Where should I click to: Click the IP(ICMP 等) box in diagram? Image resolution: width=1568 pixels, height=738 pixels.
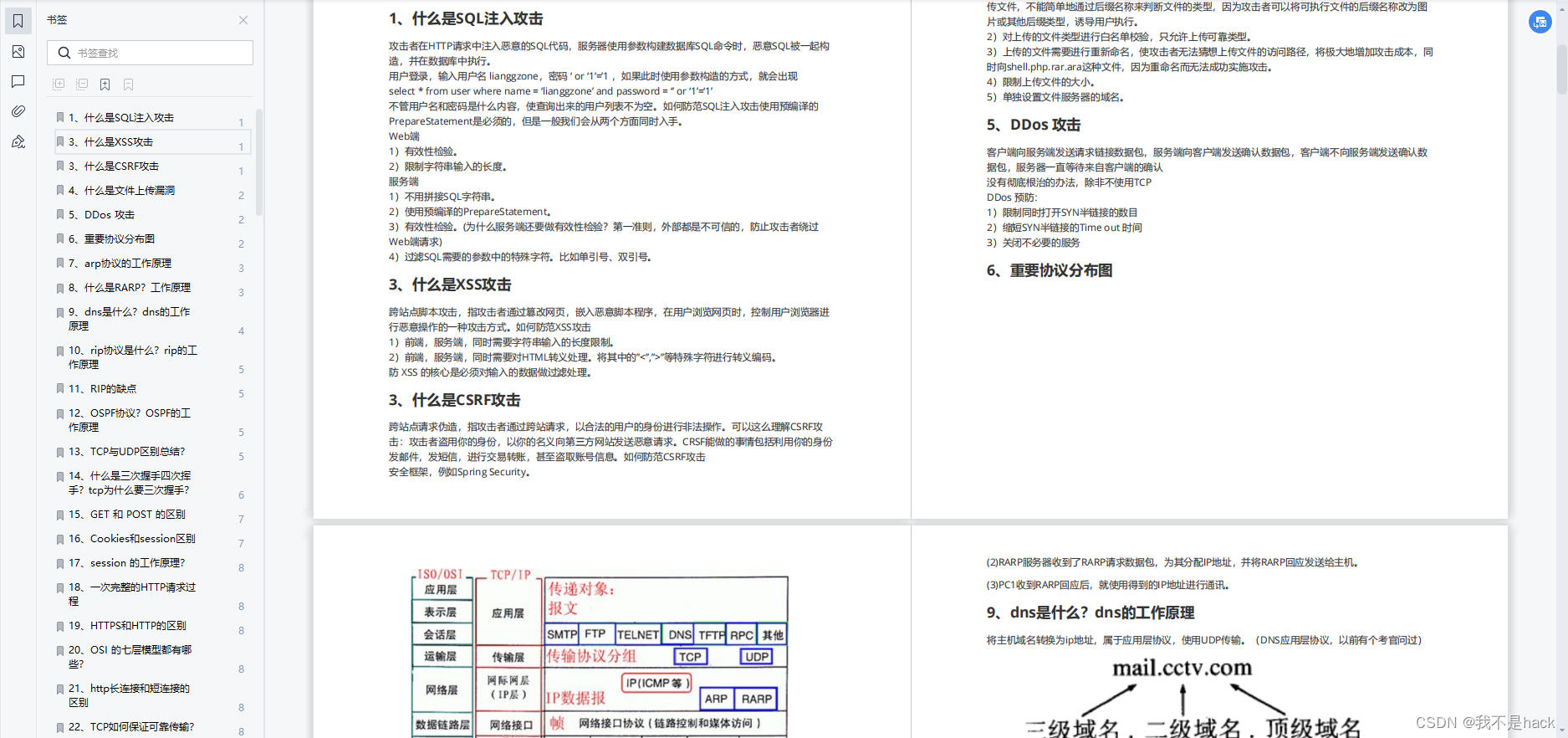[x=657, y=683]
